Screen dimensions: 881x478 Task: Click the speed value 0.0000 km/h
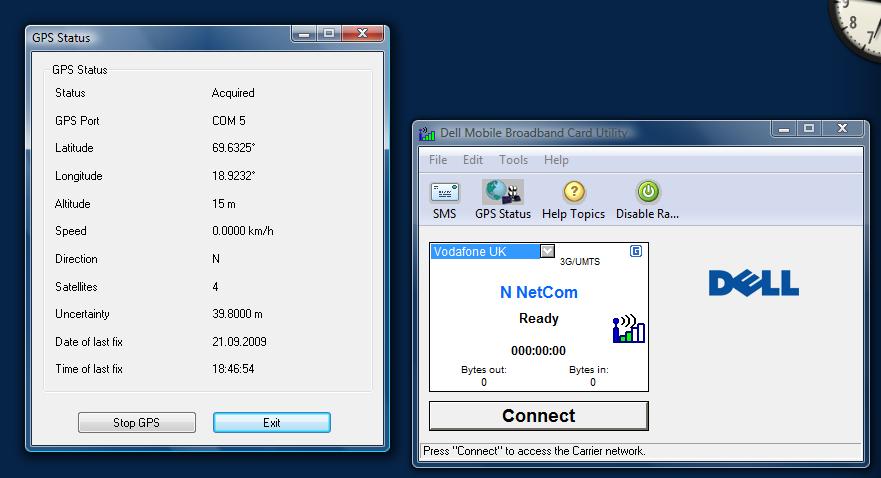[243, 231]
